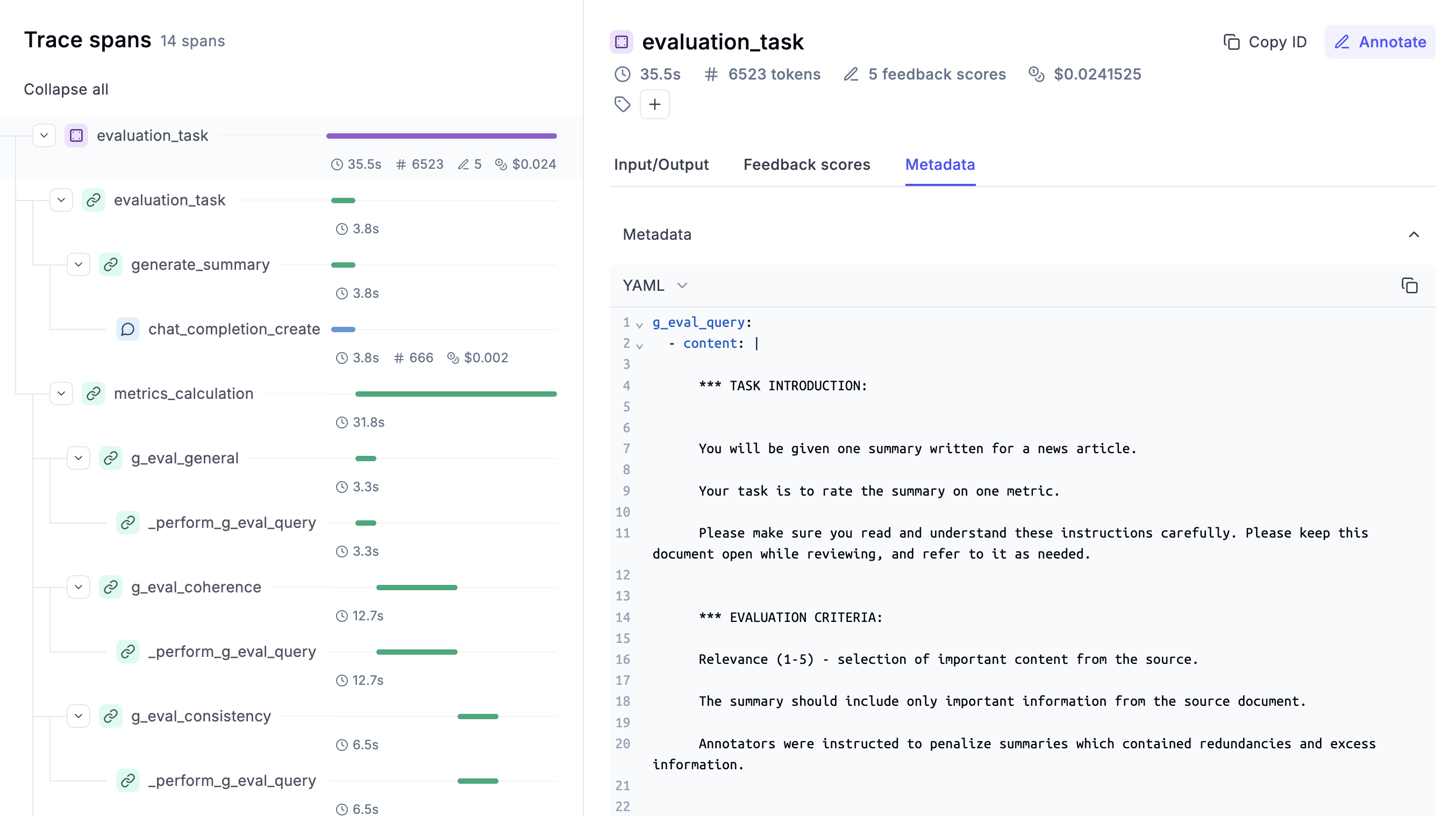Click the add tag plus button
Viewport: 1456px width, 816px height.
(655, 104)
